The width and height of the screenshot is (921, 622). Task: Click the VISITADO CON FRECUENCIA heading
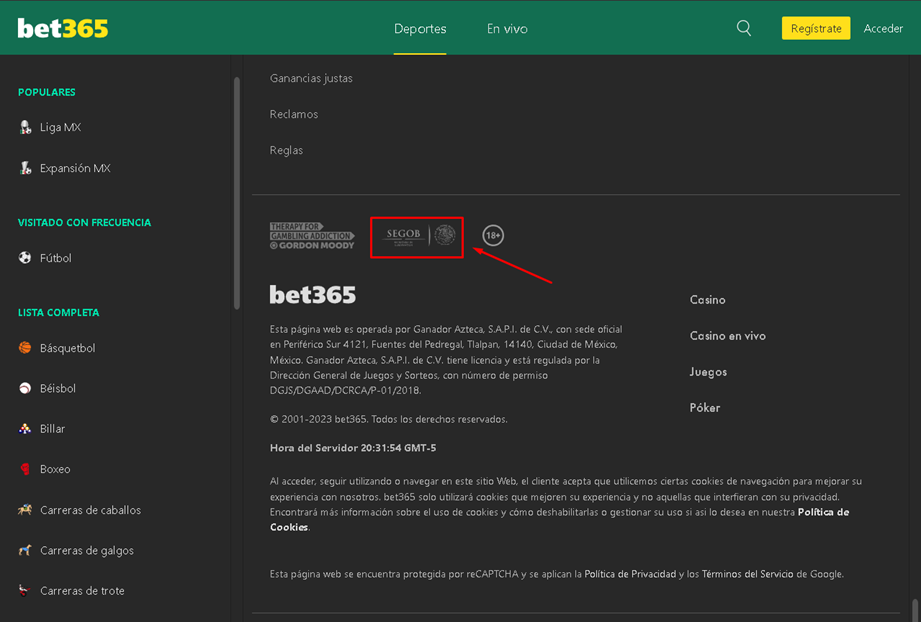(x=84, y=222)
